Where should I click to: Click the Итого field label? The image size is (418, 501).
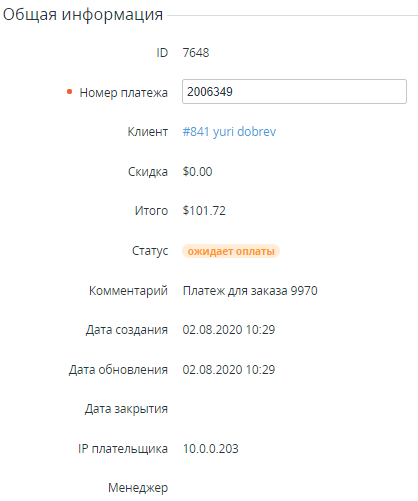pyautogui.click(x=151, y=211)
